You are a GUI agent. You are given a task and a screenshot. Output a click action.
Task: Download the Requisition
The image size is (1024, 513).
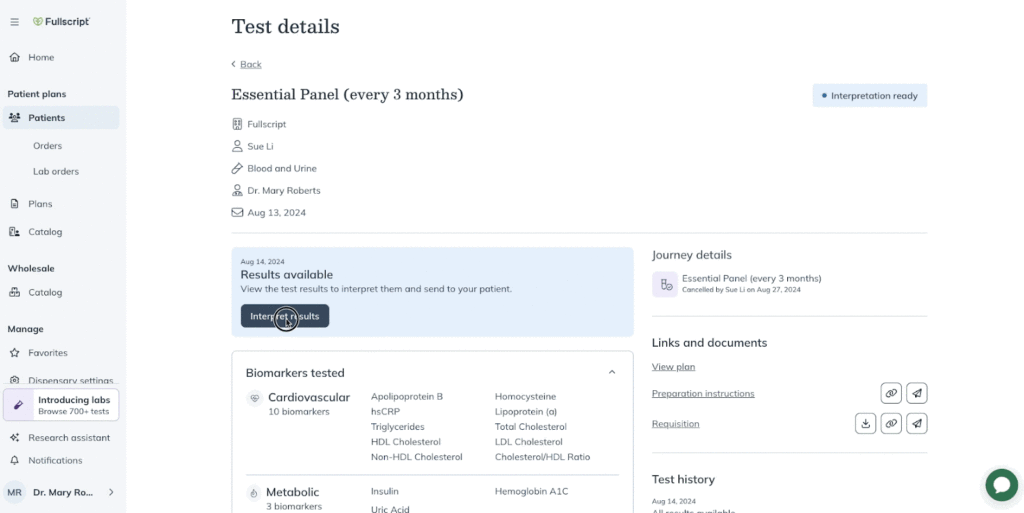(865, 424)
